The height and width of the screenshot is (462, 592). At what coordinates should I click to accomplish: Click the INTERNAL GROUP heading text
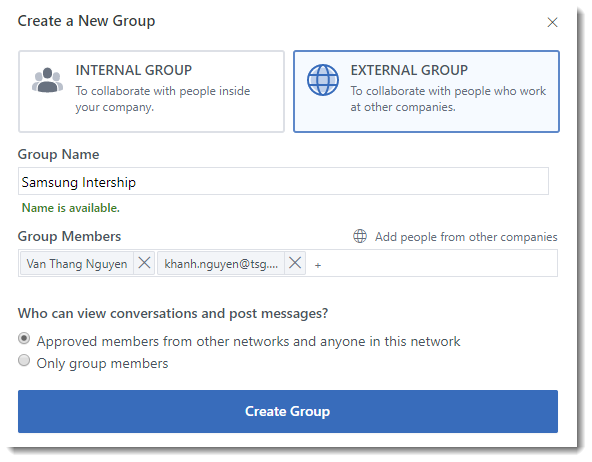[x=134, y=70]
